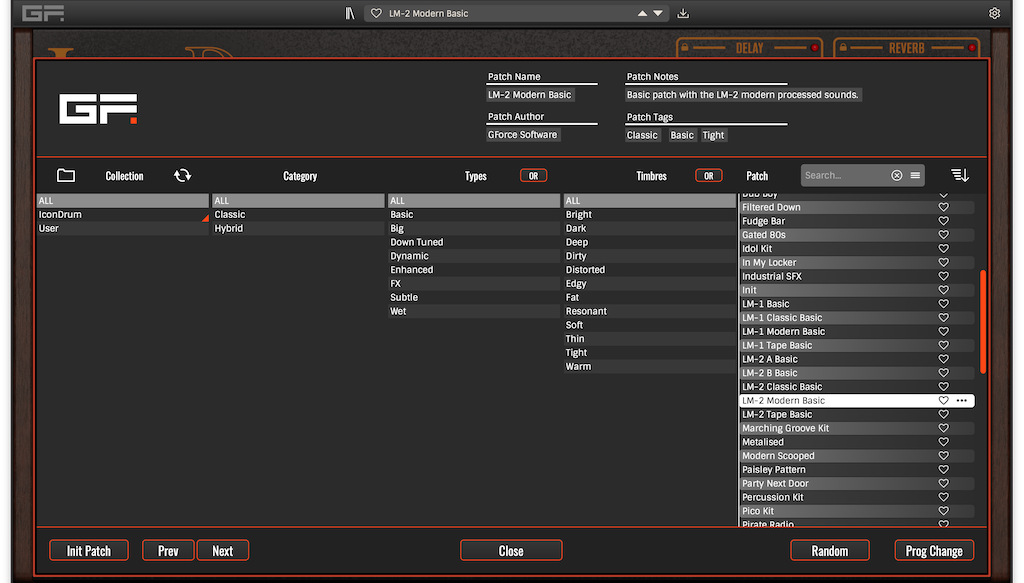The image size is (1024, 583).
Task: Favorite the Modern Scooped patch
Action: point(944,456)
